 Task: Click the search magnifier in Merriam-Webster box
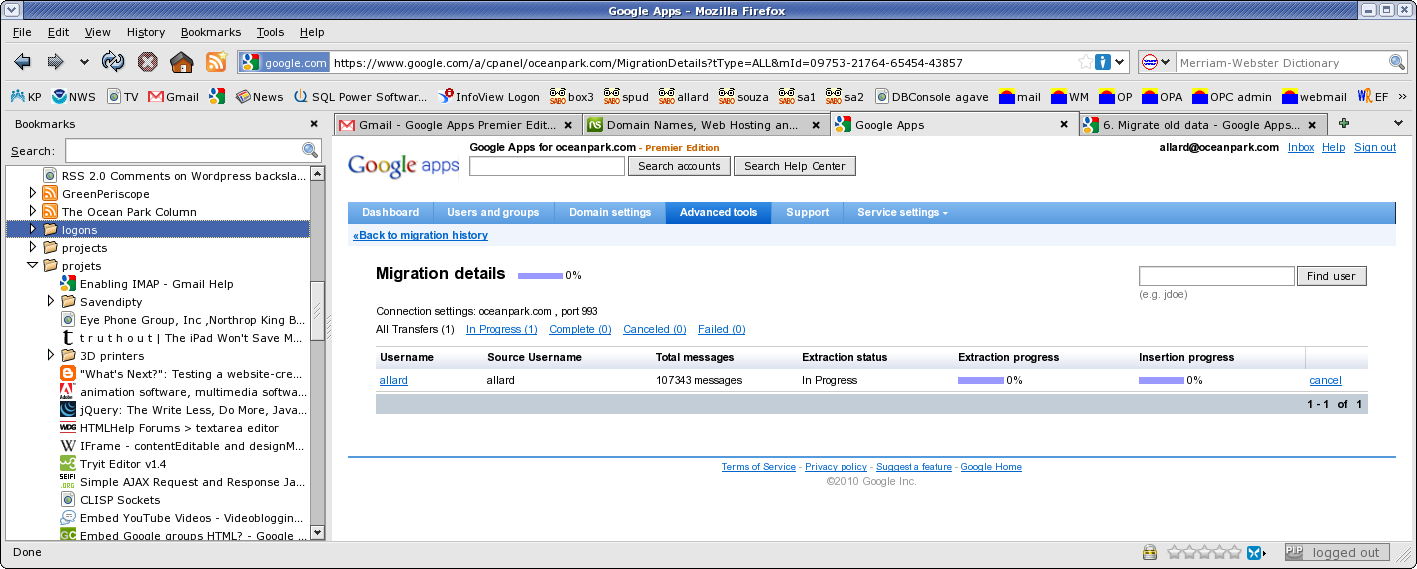point(1397,62)
